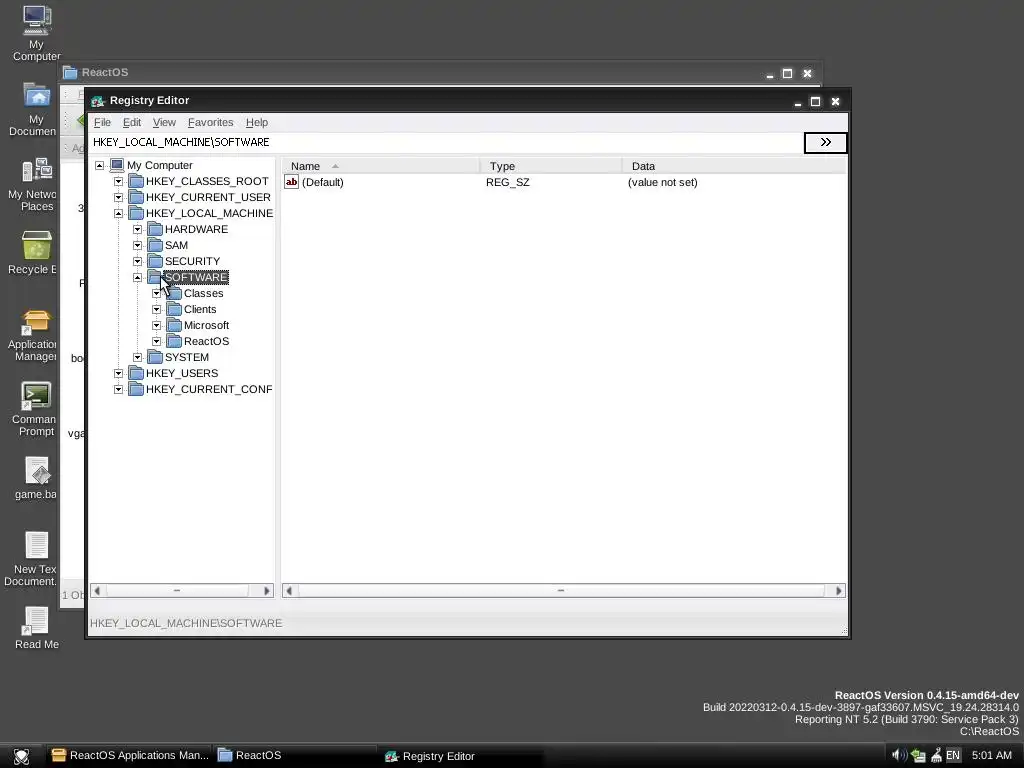Image resolution: width=1024 pixels, height=768 pixels.
Task: Click the address bar go button
Action: [825, 142]
